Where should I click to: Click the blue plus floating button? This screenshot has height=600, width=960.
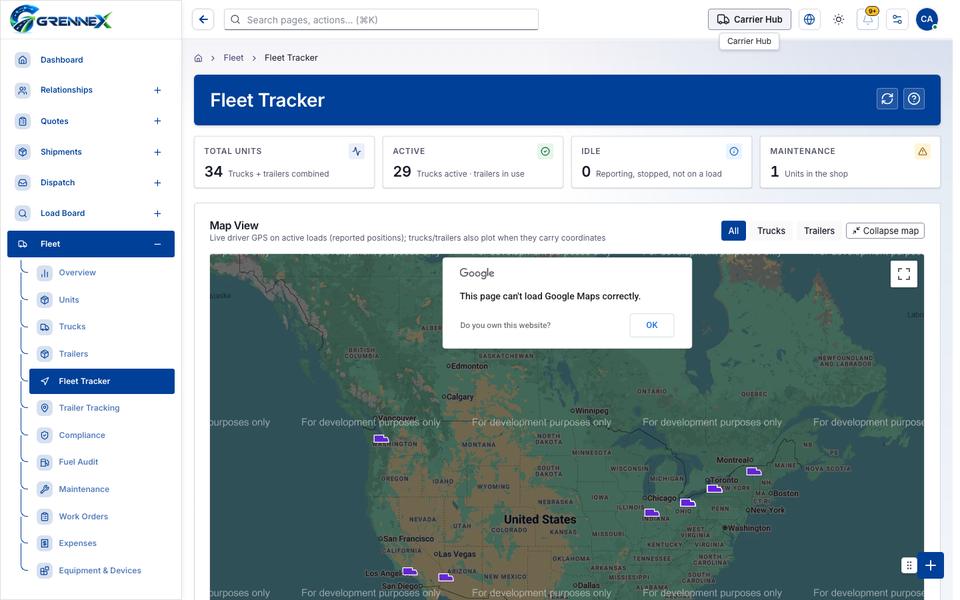point(931,565)
